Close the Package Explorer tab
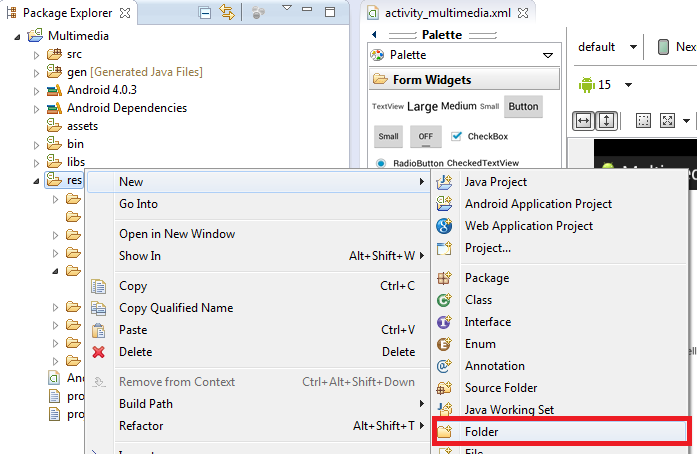Screen dimensions: 697x454 point(125,13)
